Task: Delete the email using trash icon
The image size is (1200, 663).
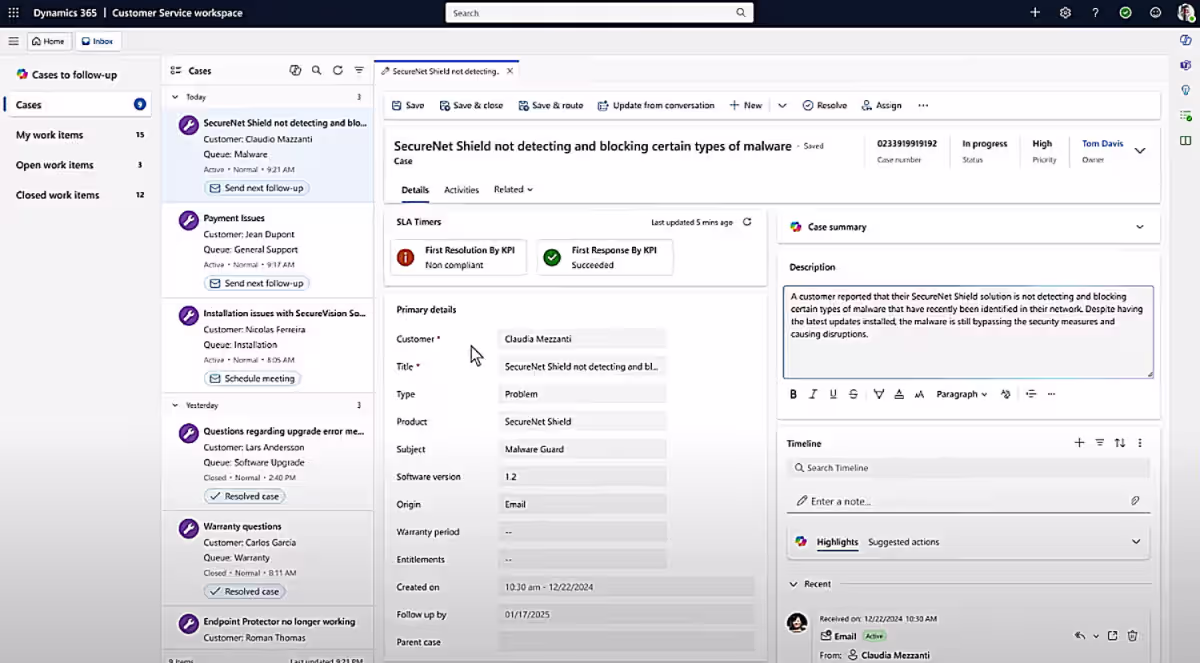Action: 1133,635
